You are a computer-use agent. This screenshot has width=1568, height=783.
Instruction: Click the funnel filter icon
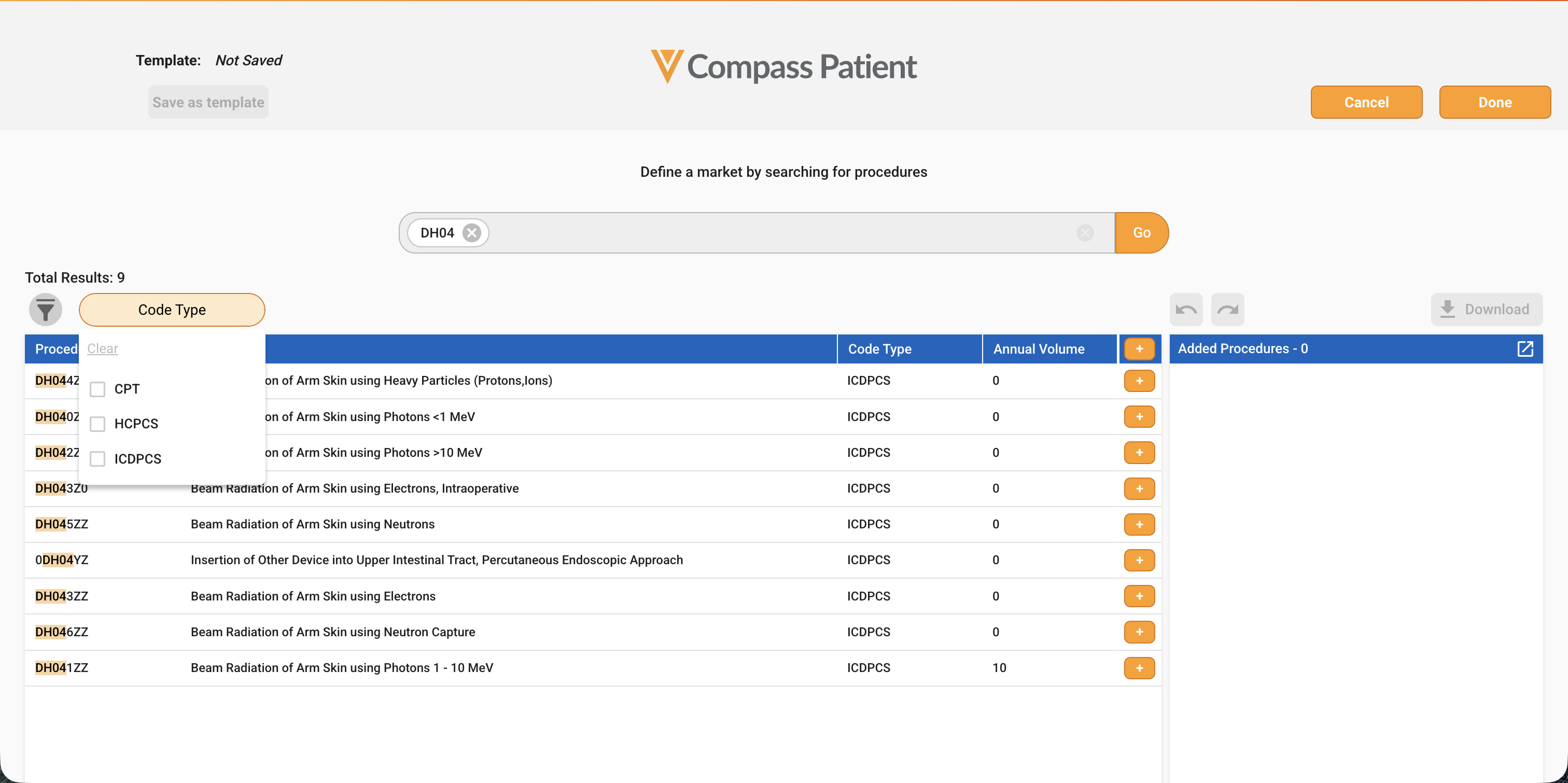click(46, 310)
